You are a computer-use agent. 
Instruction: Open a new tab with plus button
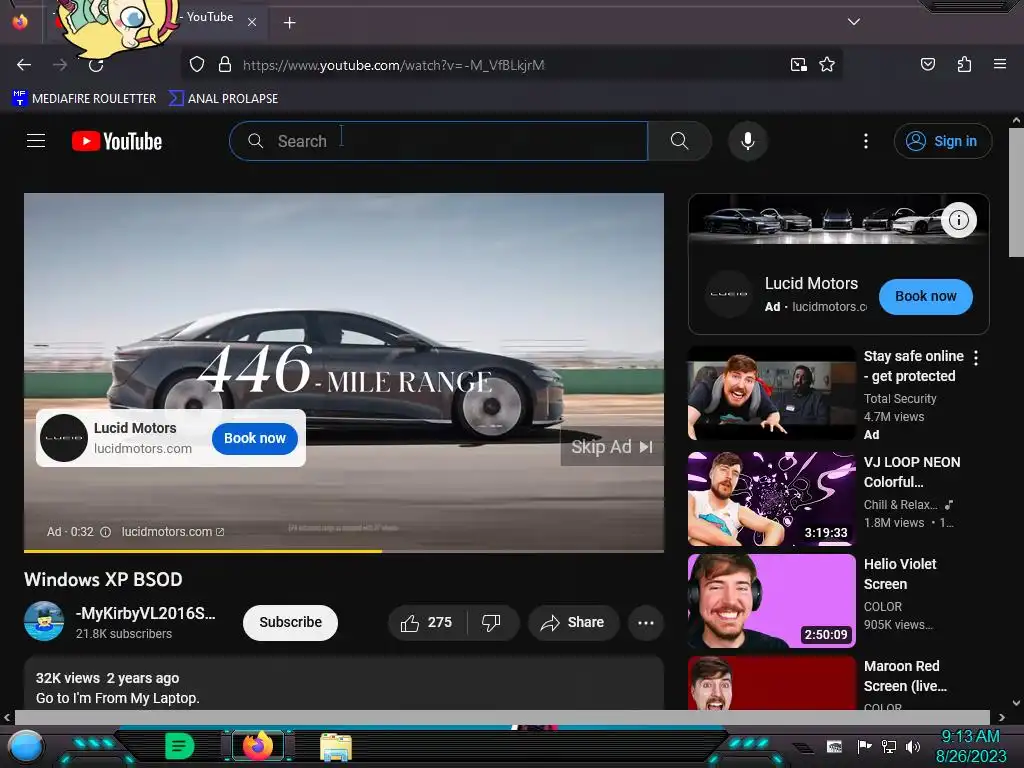click(289, 23)
